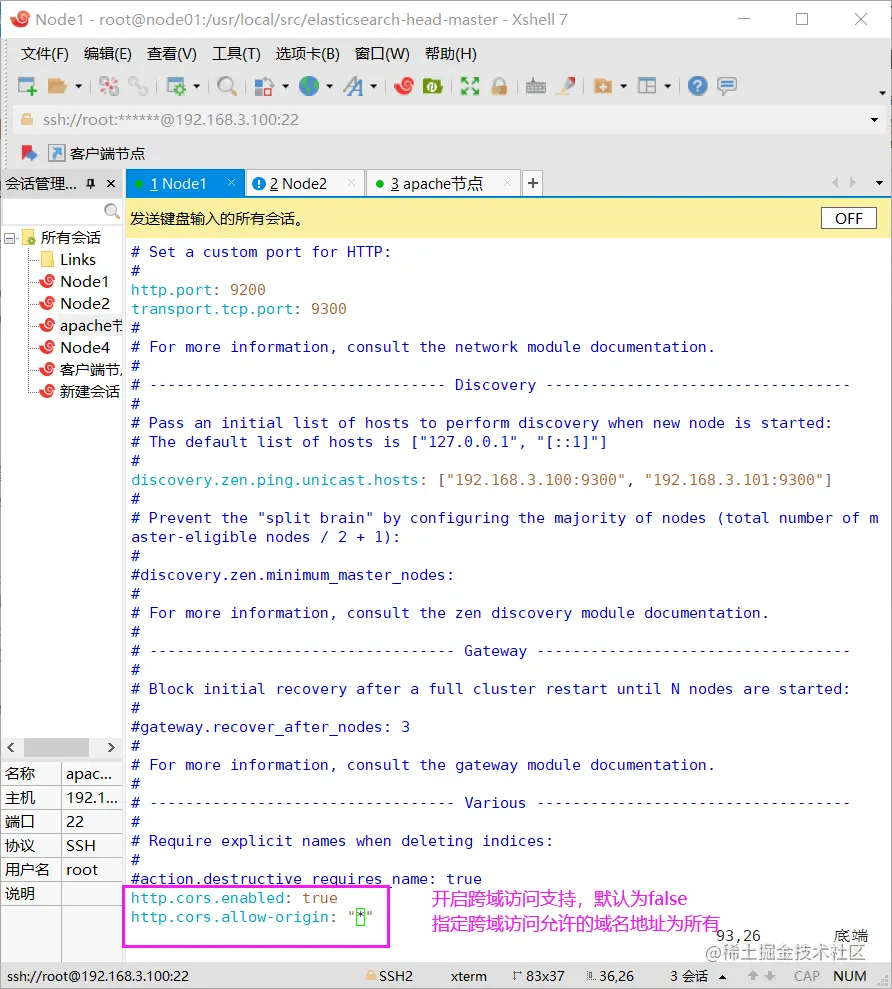This screenshot has height=989, width=892.
Task: Click the 3 会话 status bar arrow
Action: pos(722,976)
